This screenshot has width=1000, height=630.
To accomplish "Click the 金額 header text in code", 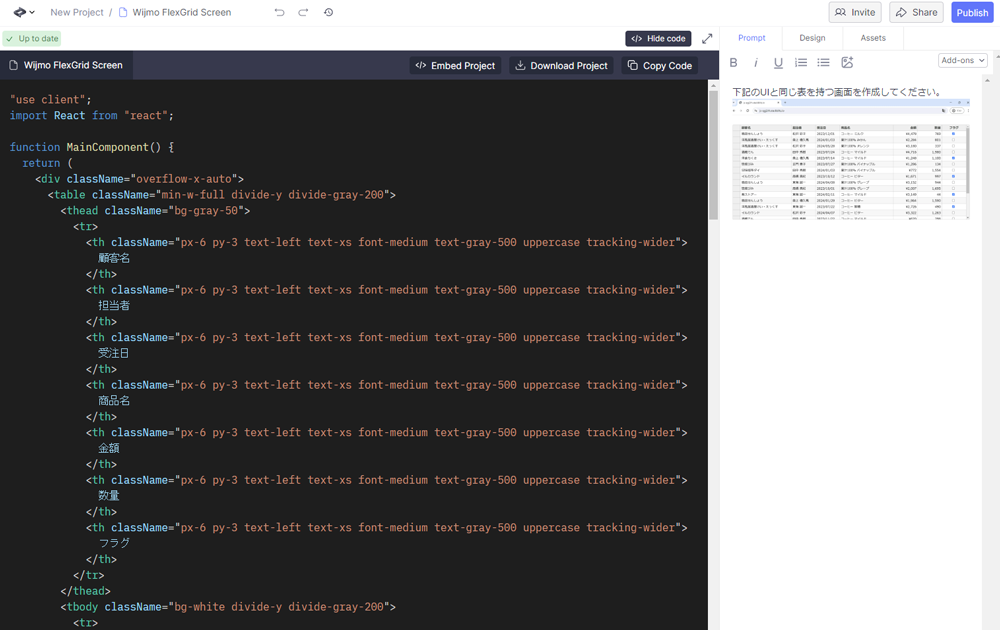I will click(x=109, y=448).
